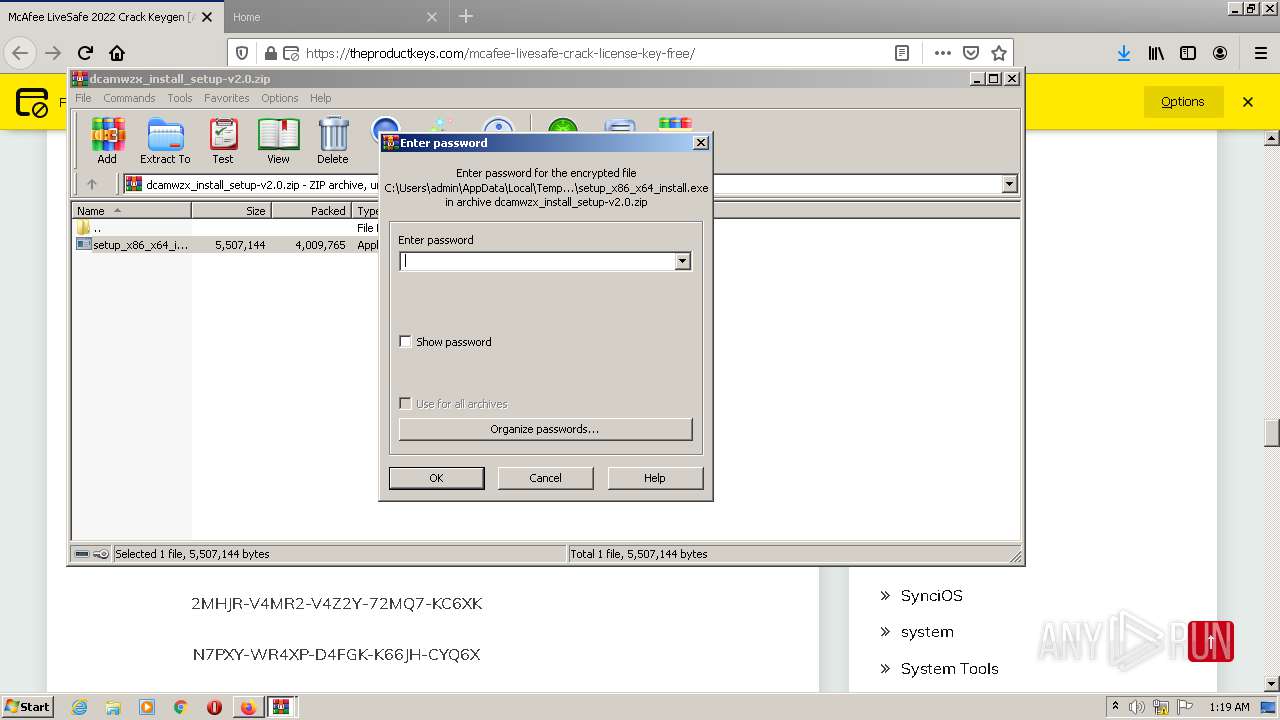Save page to Pocket icon
The height and width of the screenshot is (720, 1280).
coord(971,53)
